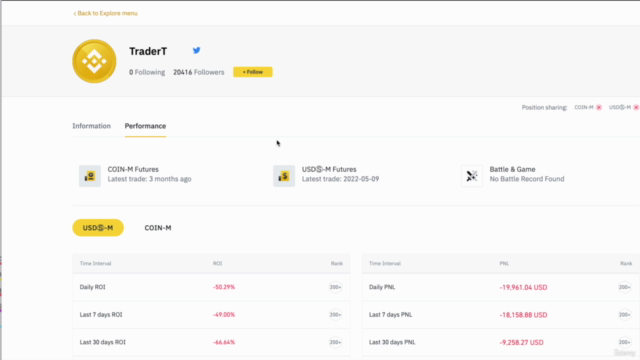This screenshot has width=640, height=360.
Task: Click the Last 7 days PNL row label
Action: pyautogui.click(x=391, y=315)
